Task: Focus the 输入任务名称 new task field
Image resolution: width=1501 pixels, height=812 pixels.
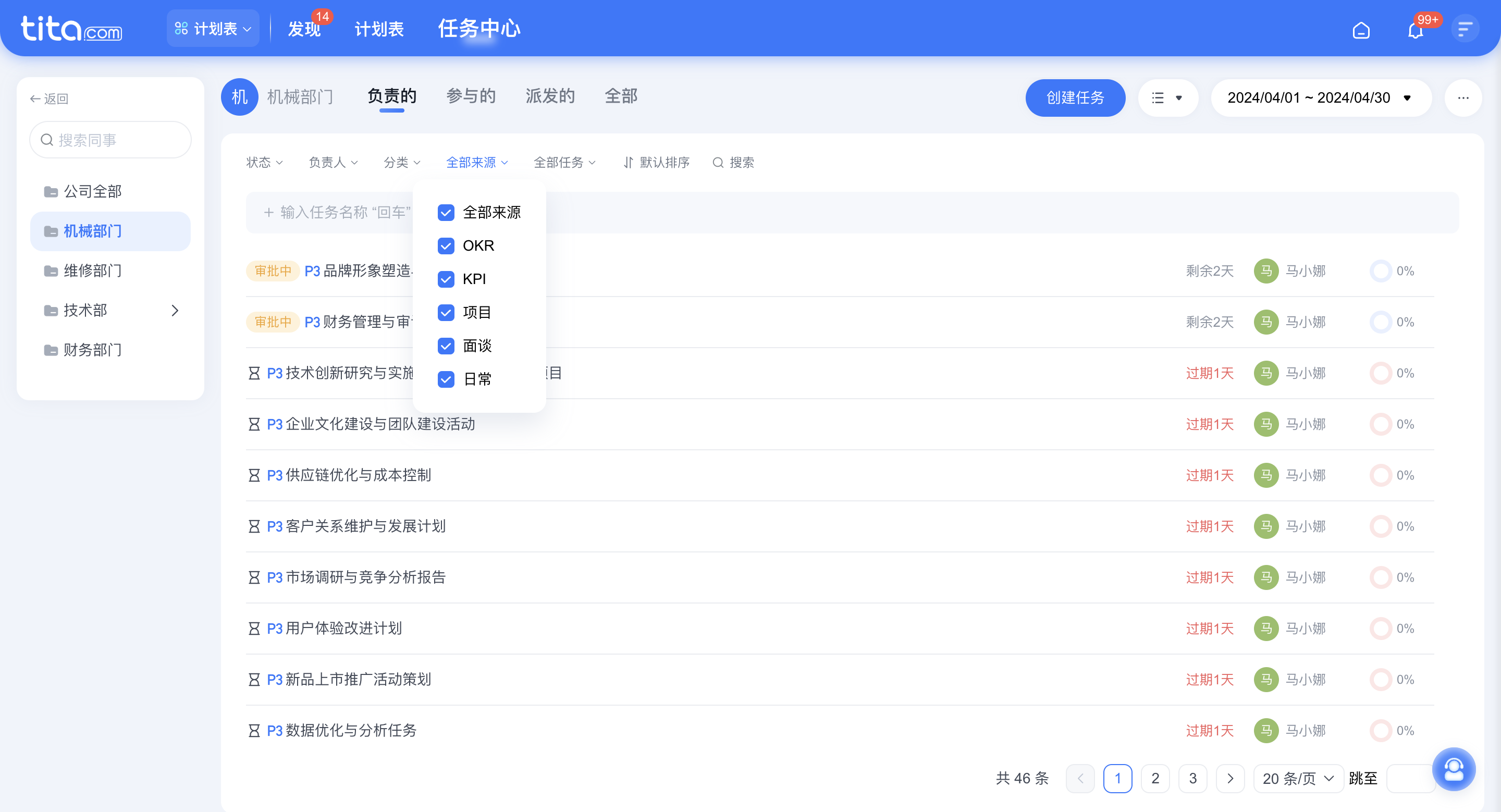Action: pyautogui.click(x=852, y=213)
